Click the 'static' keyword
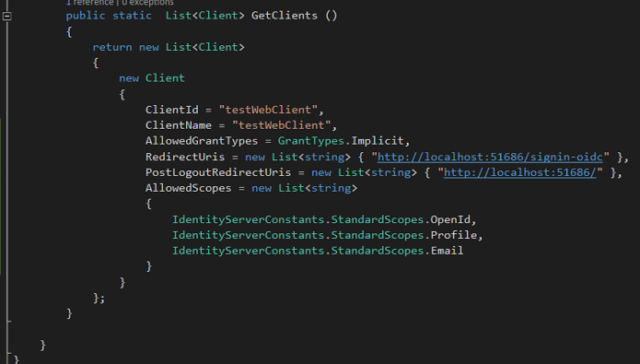The width and height of the screenshot is (640, 364). (132, 16)
